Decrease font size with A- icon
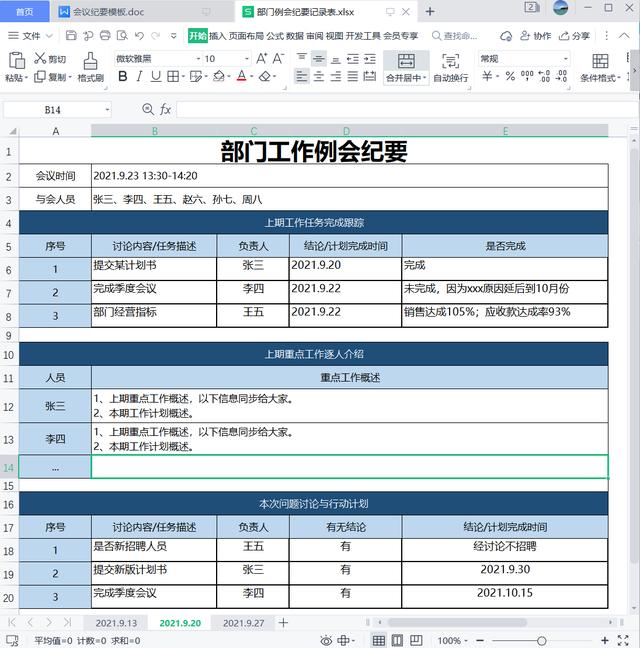 pos(278,59)
